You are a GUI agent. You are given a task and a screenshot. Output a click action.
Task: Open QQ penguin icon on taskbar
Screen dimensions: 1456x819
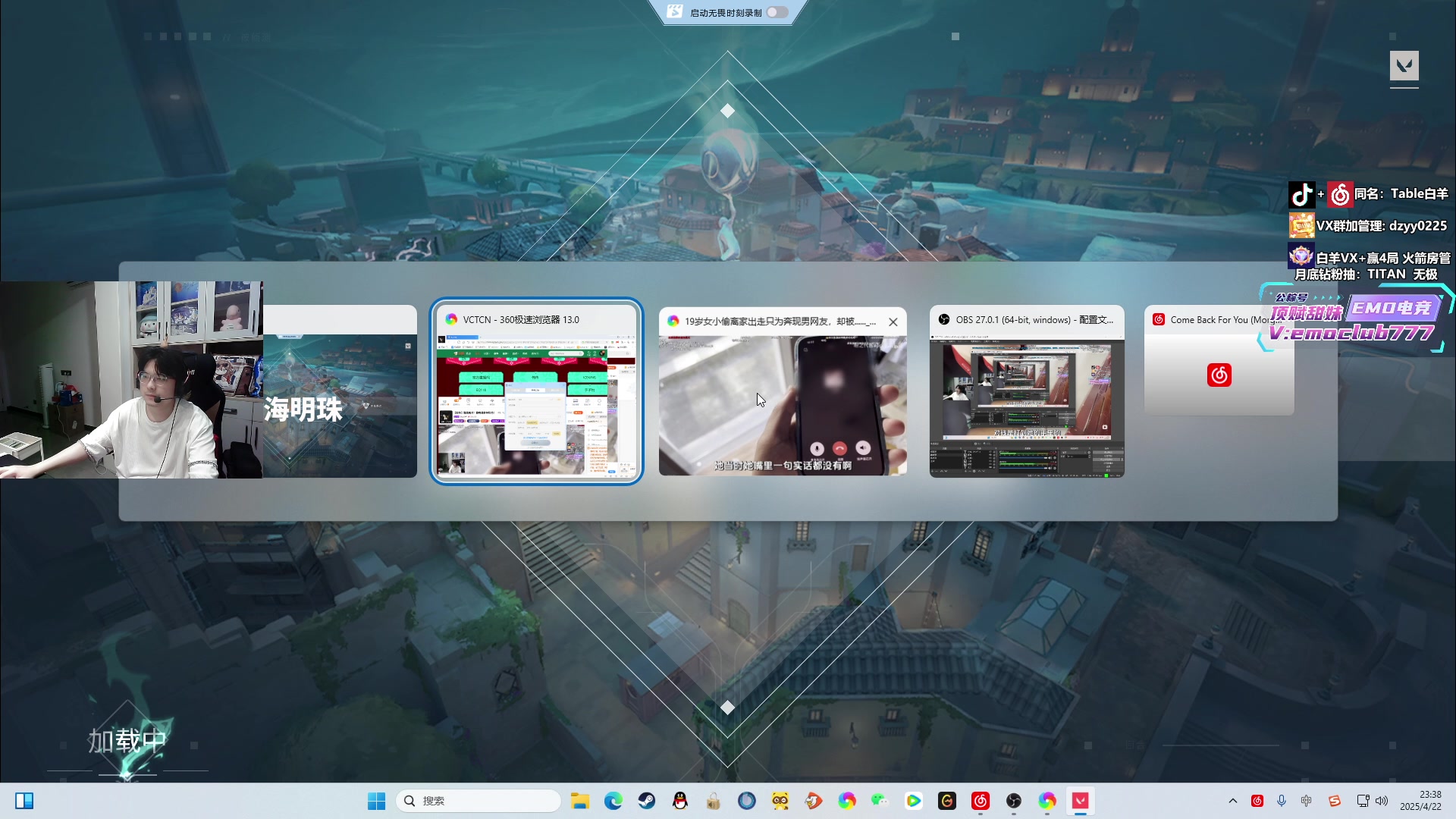pyautogui.click(x=680, y=801)
